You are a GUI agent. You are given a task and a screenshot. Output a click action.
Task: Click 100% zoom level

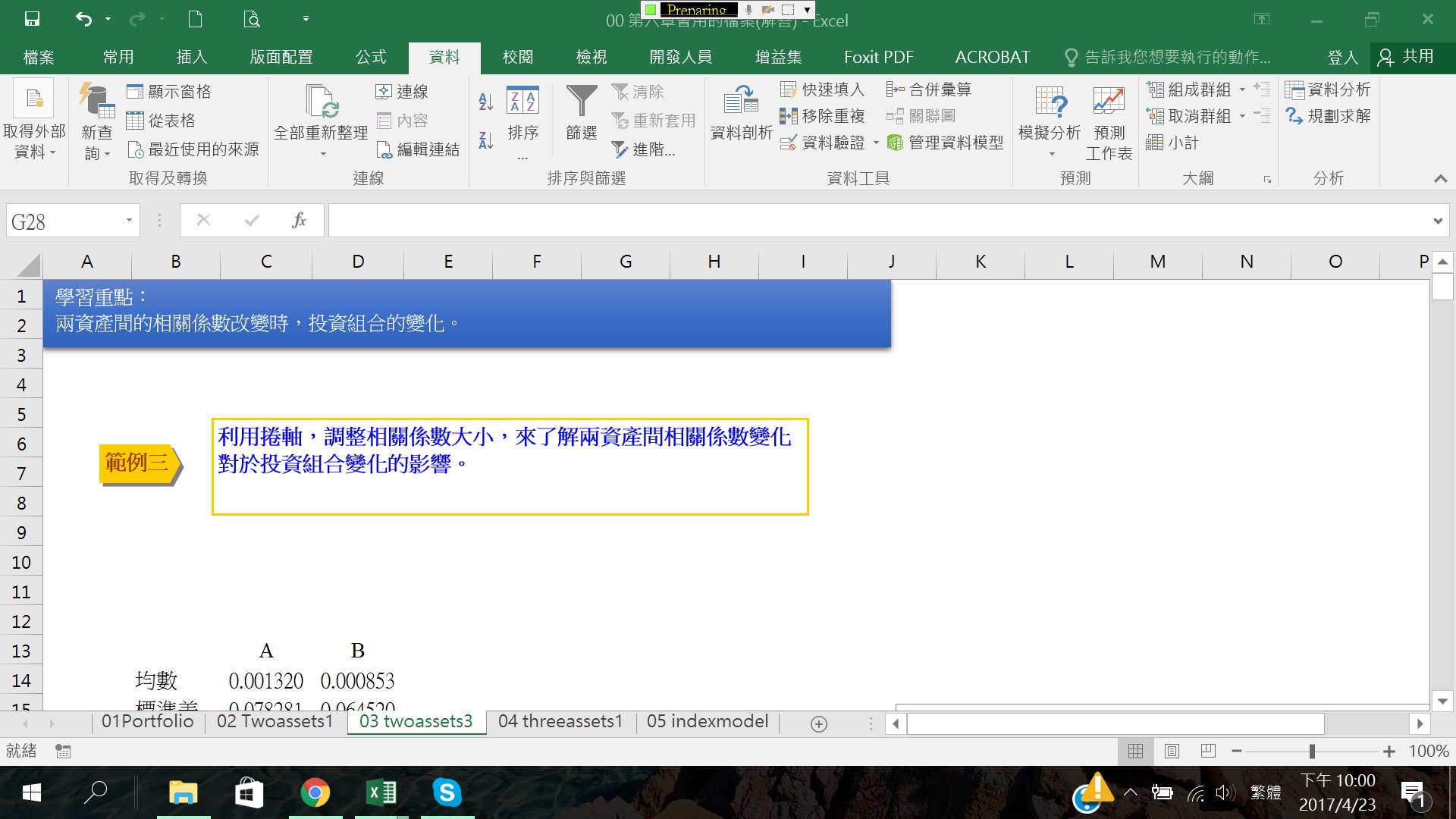pos(1429,751)
